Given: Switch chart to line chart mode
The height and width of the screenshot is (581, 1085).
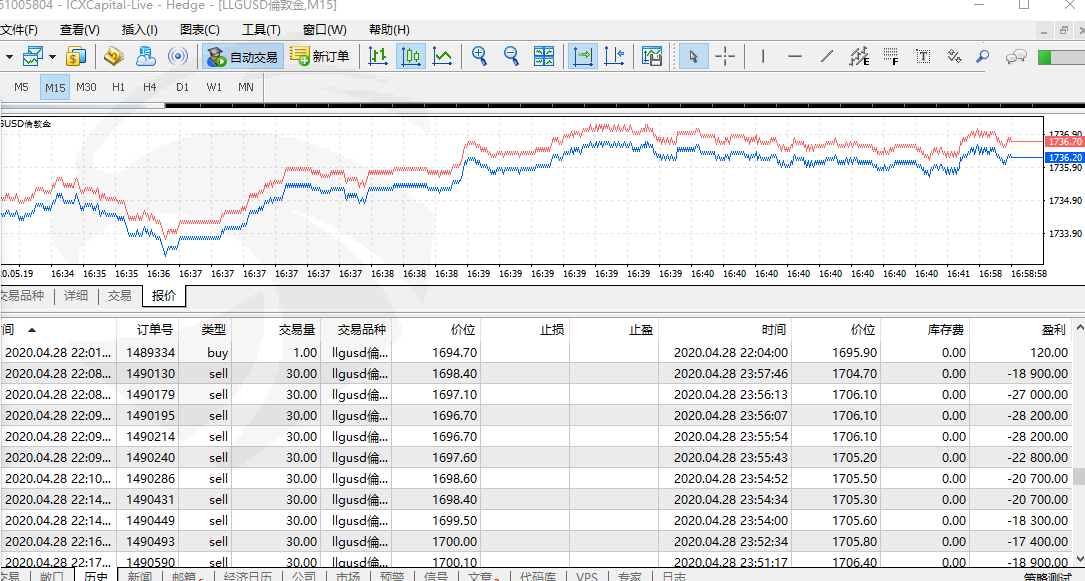Looking at the screenshot, I should click(x=442, y=56).
